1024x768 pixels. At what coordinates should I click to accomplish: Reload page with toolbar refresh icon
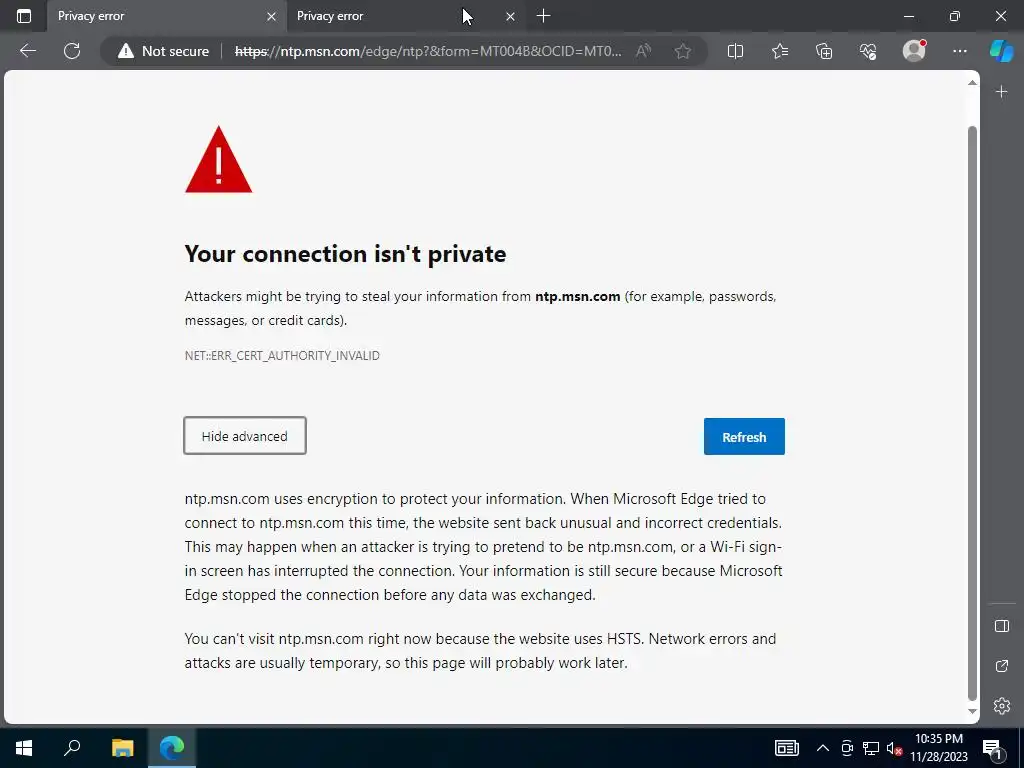coord(72,51)
